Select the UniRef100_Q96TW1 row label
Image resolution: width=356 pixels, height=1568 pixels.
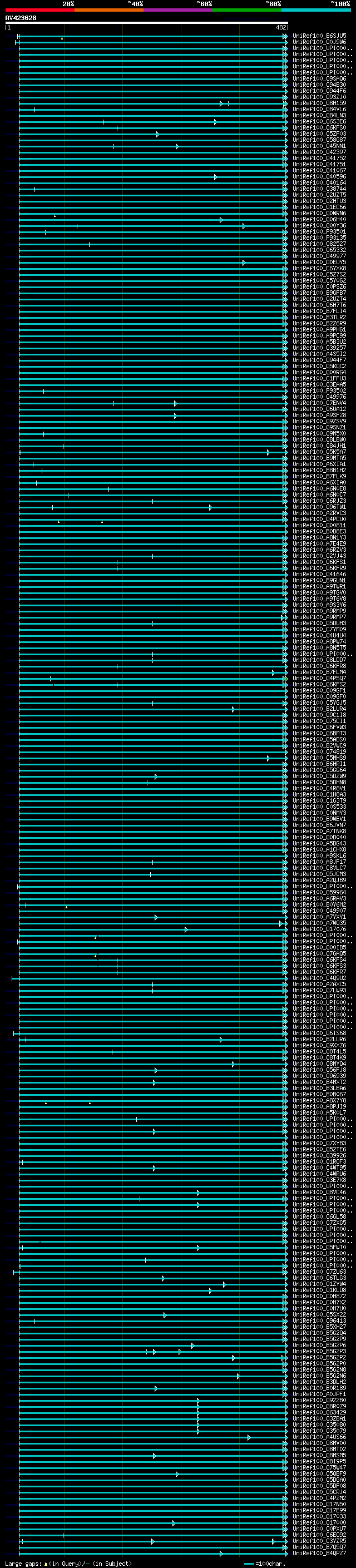point(319,507)
